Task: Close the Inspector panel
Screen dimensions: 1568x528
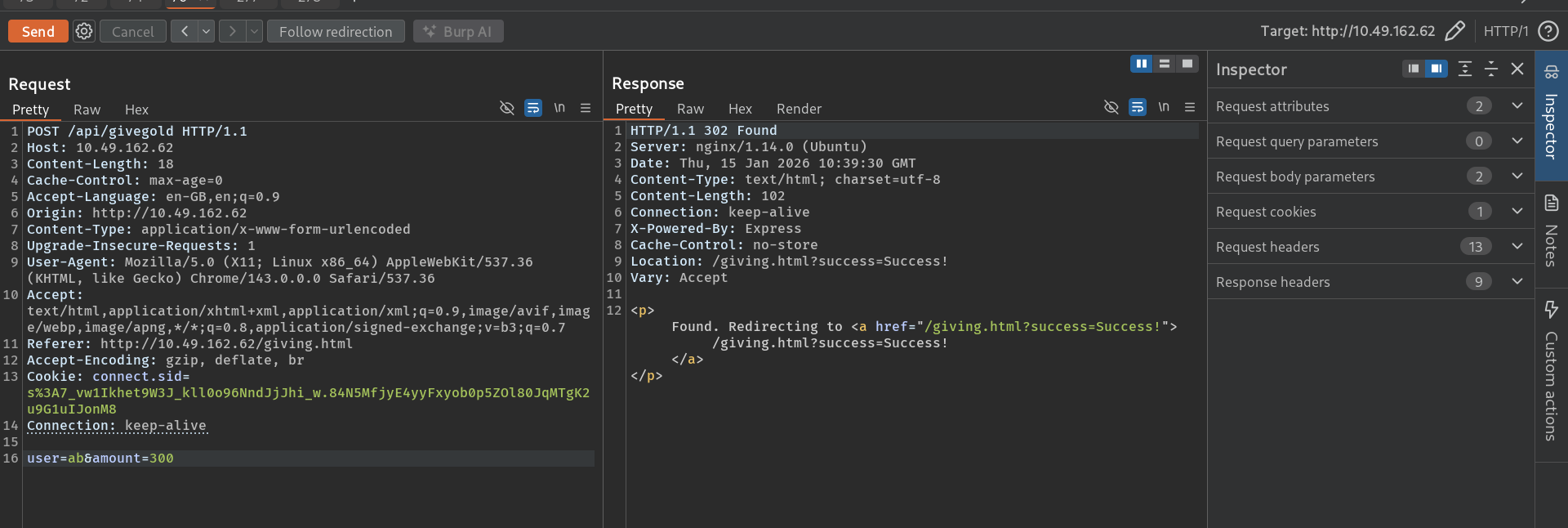Action: click(1517, 69)
